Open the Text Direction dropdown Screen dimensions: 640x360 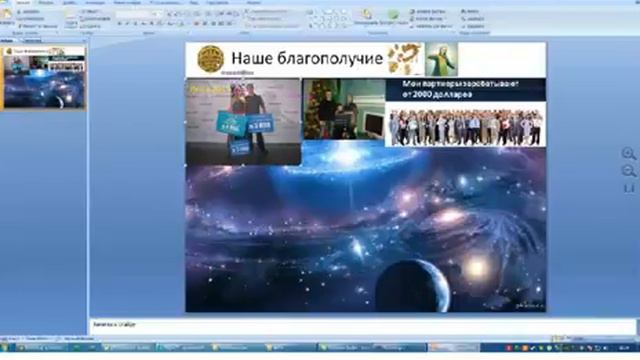pyautogui.click(x=268, y=11)
